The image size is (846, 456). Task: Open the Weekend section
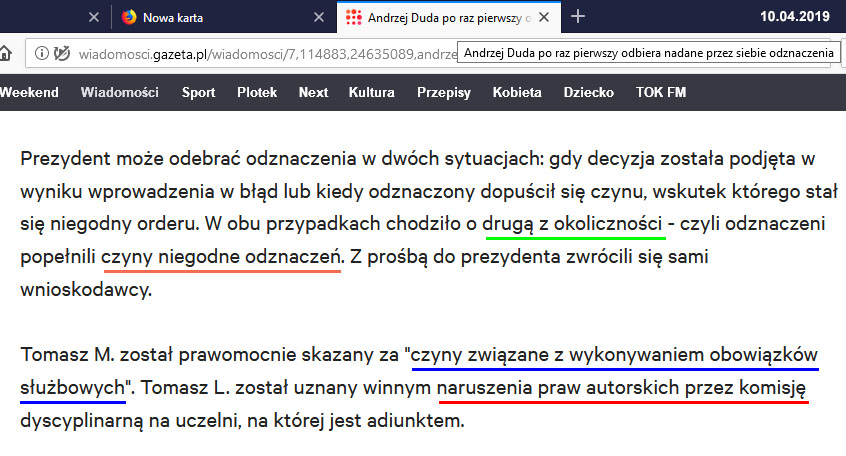pos(29,92)
